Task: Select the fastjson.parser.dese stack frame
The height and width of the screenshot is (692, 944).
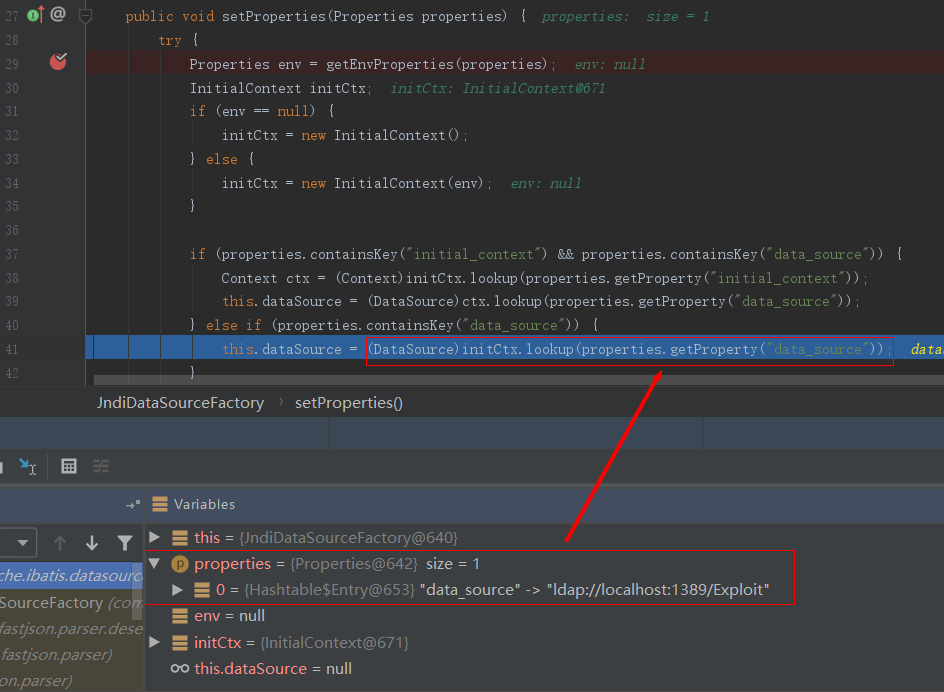Action: point(70,629)
